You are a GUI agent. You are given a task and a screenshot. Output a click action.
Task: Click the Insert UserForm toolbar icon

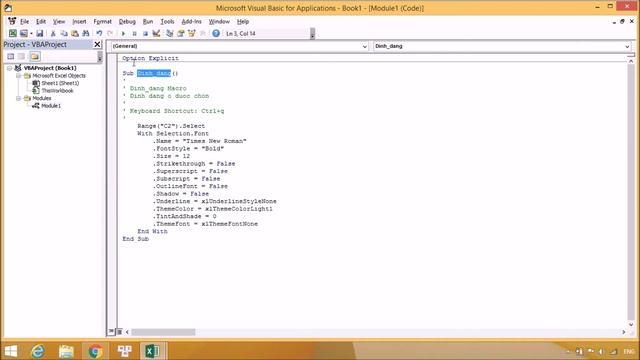[x=24, y=33]
